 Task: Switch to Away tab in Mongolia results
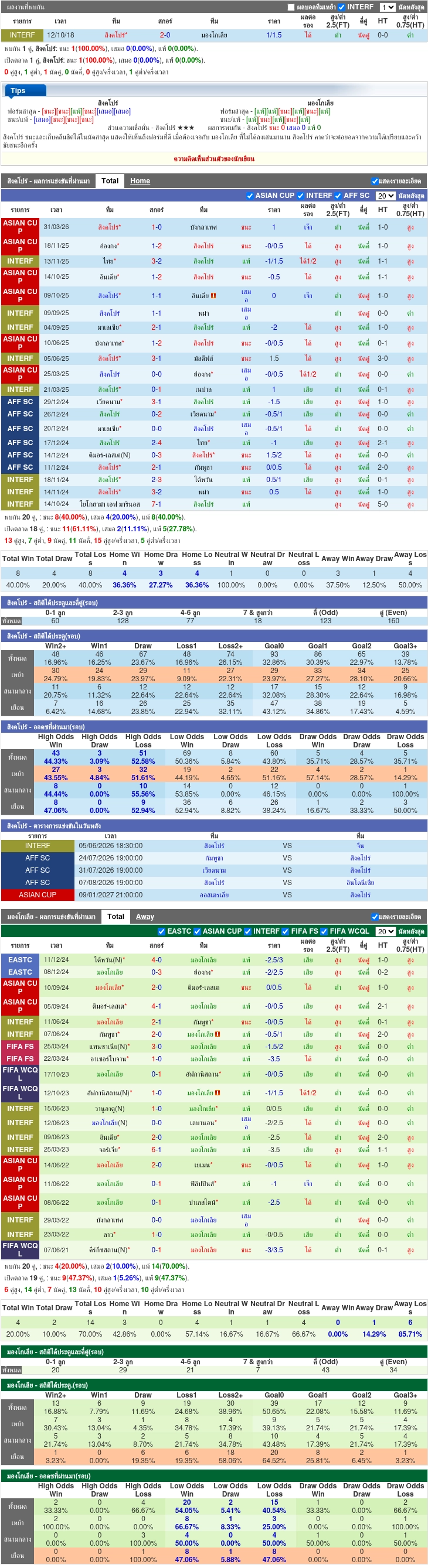point(145,917)
